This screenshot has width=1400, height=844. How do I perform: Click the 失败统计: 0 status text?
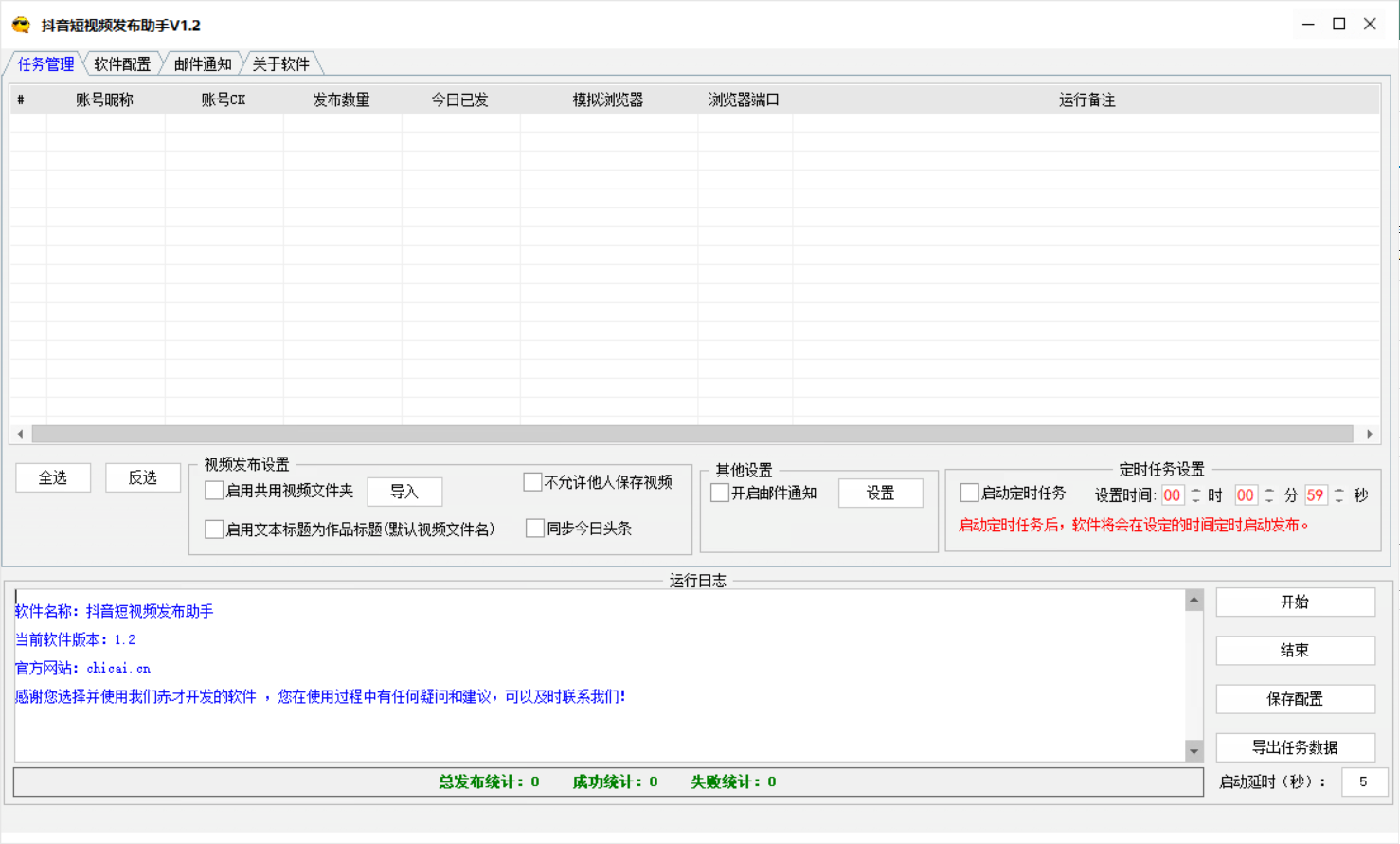pos(733,781)
